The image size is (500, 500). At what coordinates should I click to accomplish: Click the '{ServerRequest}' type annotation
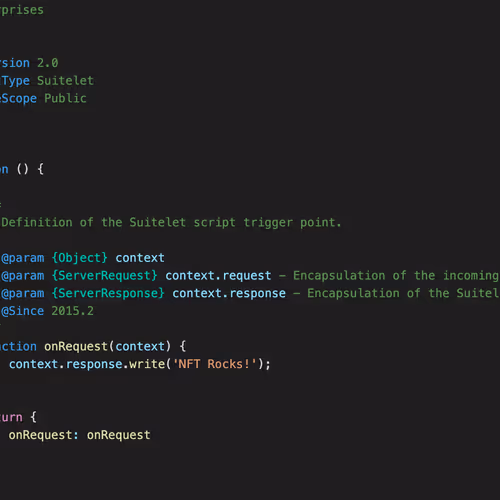click(x=105, y=276)
